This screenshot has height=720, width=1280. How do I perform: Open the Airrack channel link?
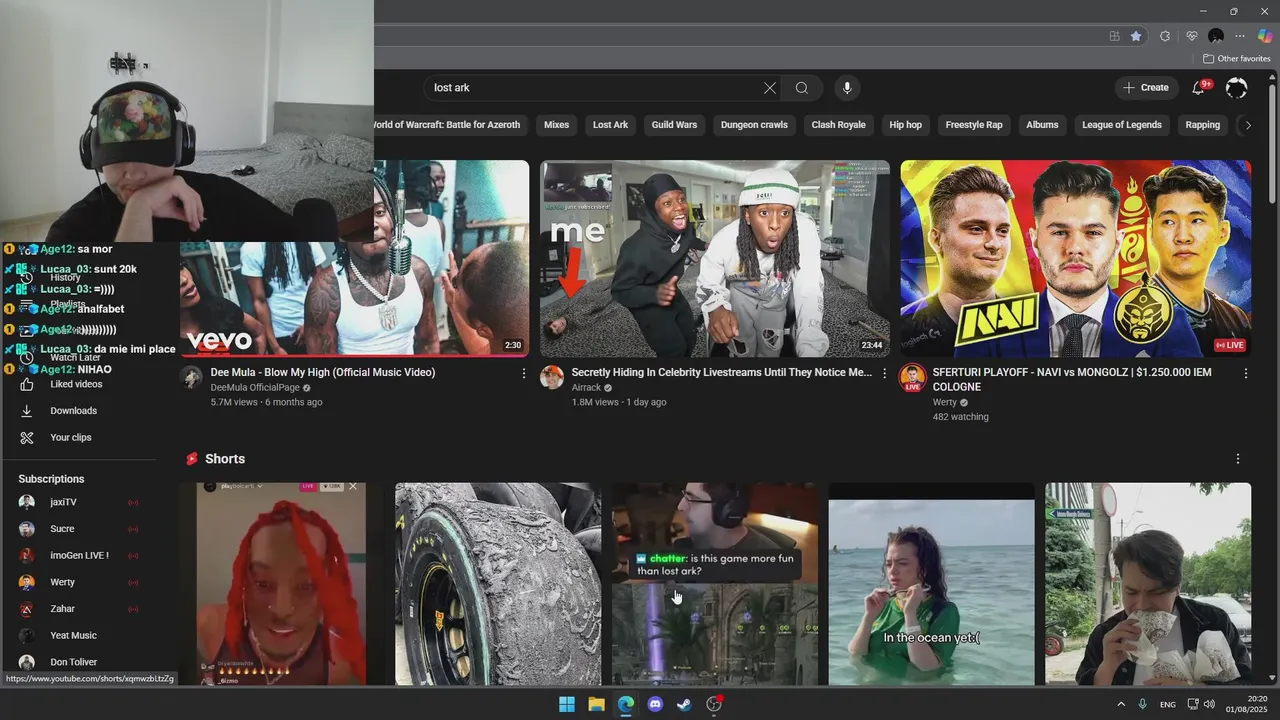point(586,388)
